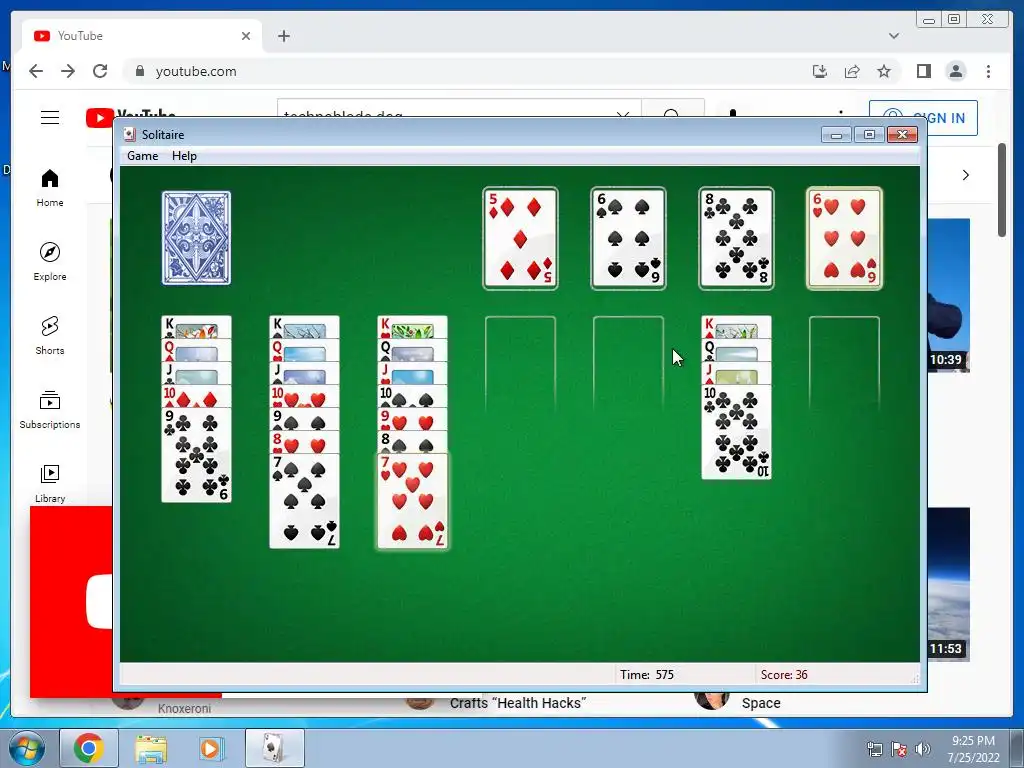Pick the 7 of hearts card
Screen dimensions: 1024x768
click(412, 501)
